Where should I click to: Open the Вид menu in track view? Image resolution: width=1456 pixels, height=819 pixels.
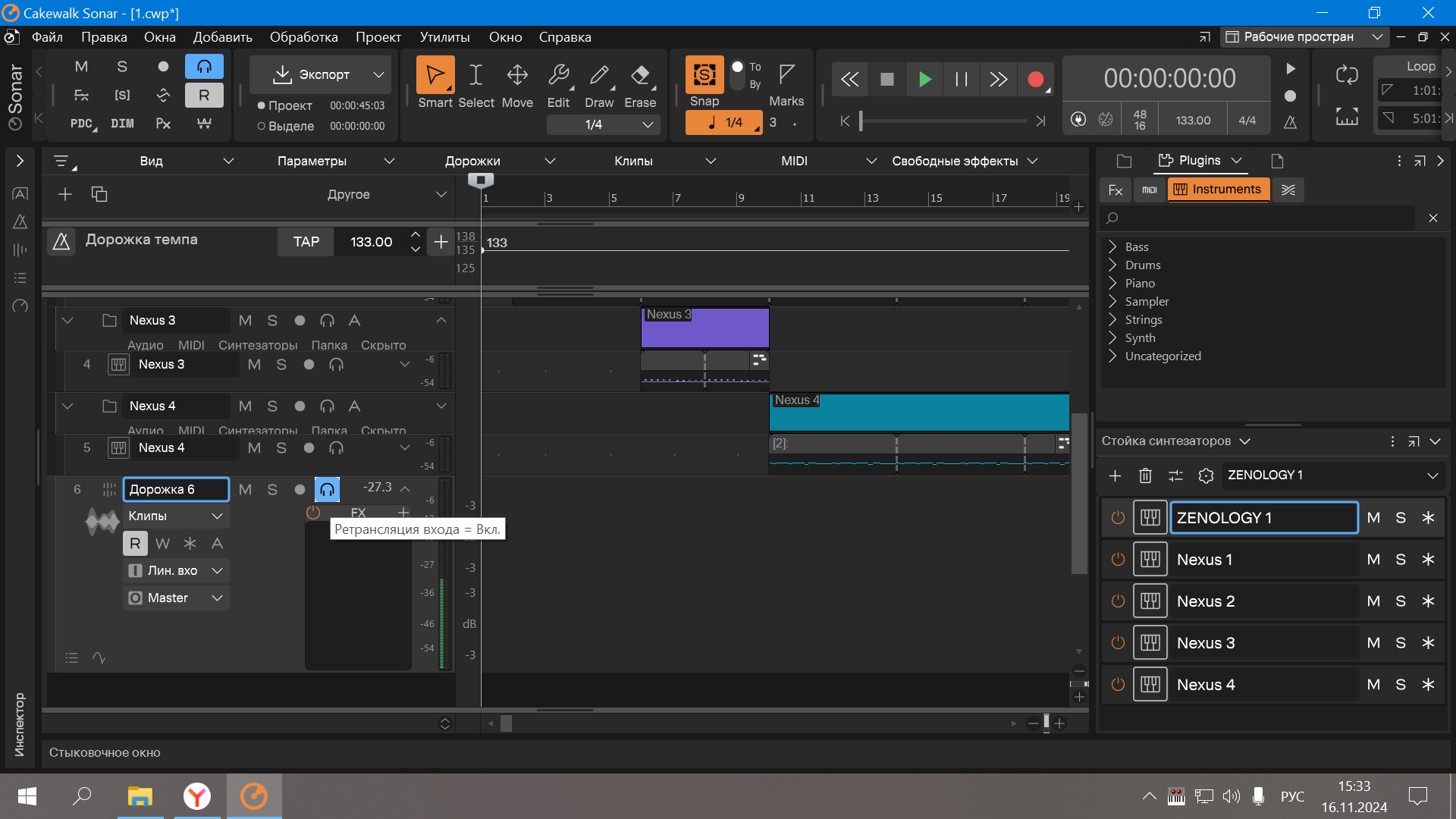click(186, 161)
